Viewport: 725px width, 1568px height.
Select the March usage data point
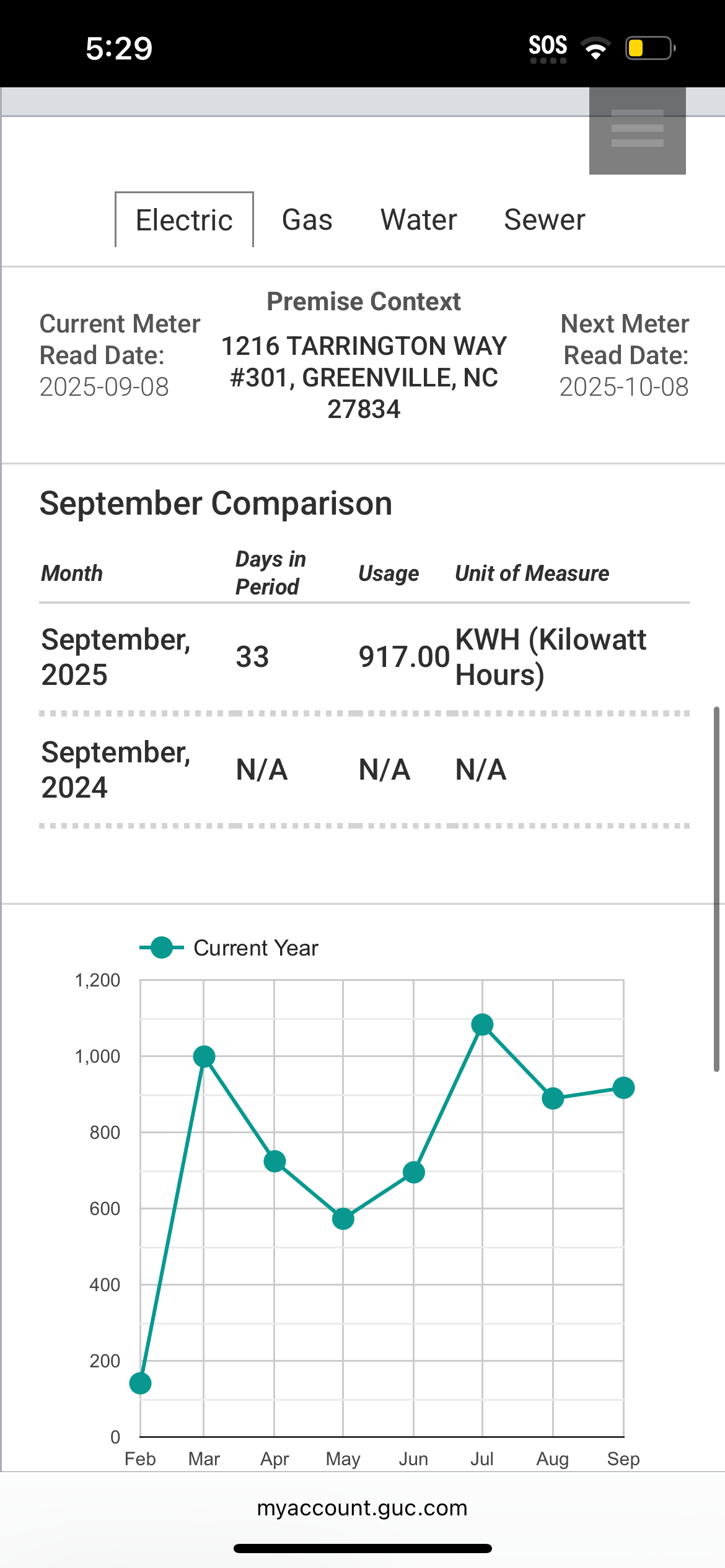tap(204, 1056)
